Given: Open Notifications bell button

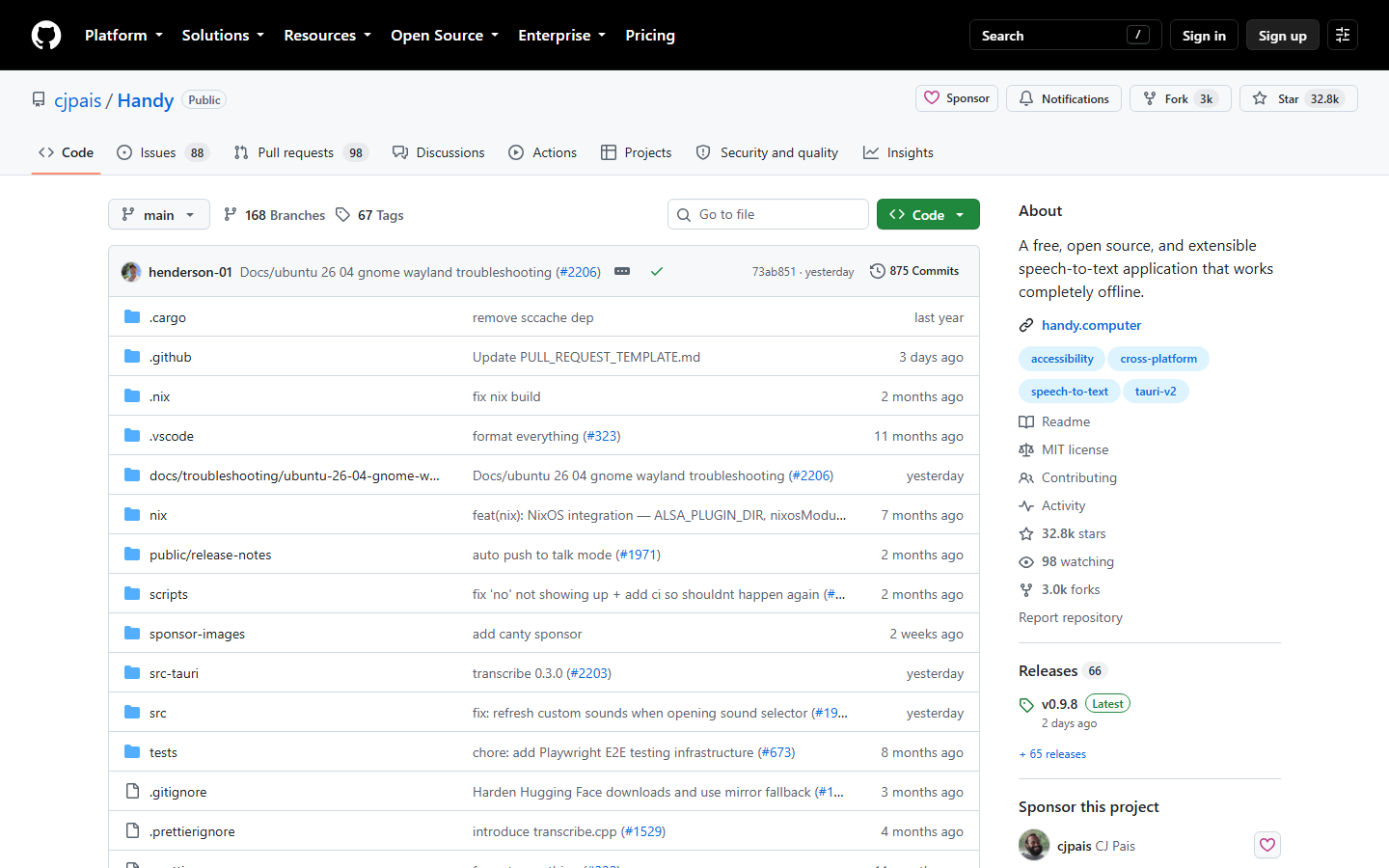Looking at the screenshot, I should tap(1064, 98).
